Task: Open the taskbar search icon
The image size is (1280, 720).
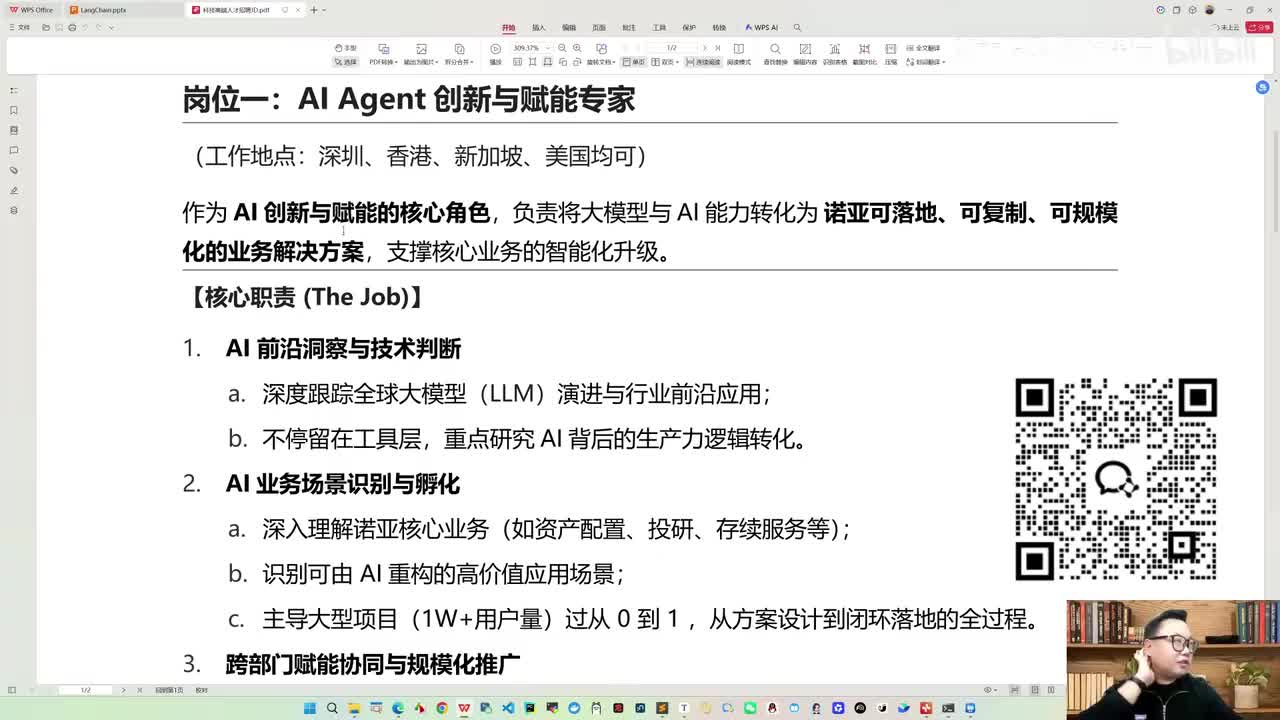Action: (x=332, y=708)
